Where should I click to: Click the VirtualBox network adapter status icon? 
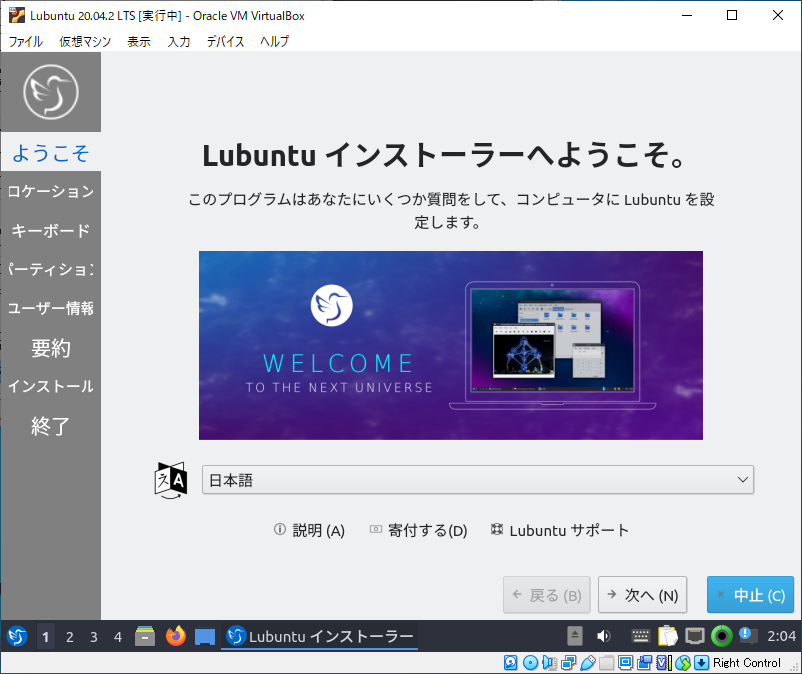coord(568,663)
